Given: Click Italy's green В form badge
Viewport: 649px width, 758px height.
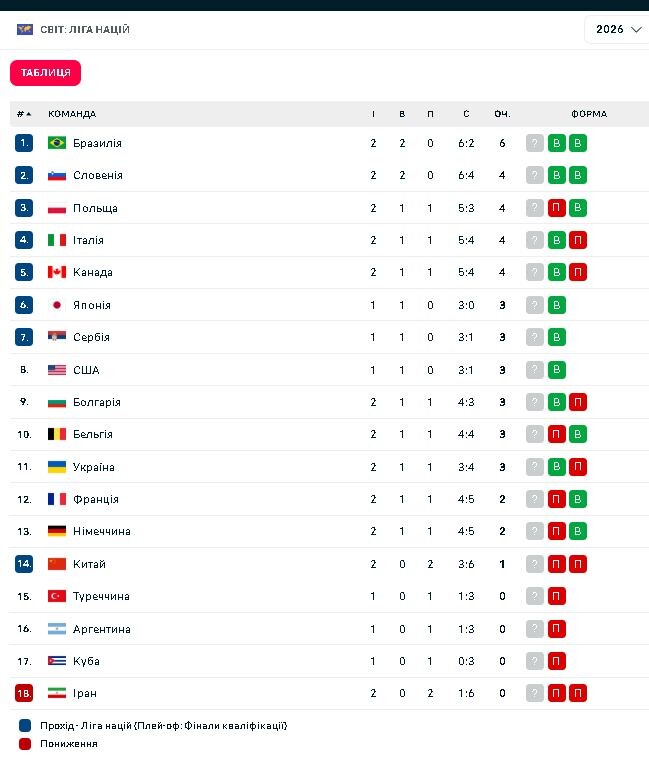Looking at the screenshot, I should 556,240.
